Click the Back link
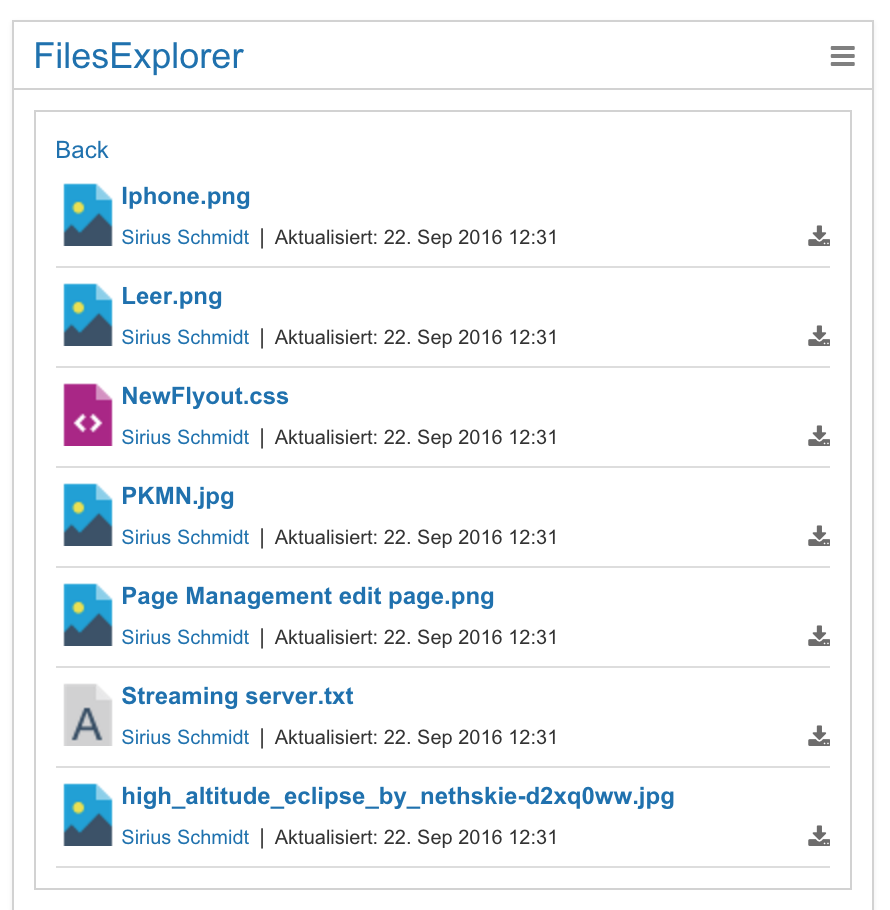 [x=82, y=150]
